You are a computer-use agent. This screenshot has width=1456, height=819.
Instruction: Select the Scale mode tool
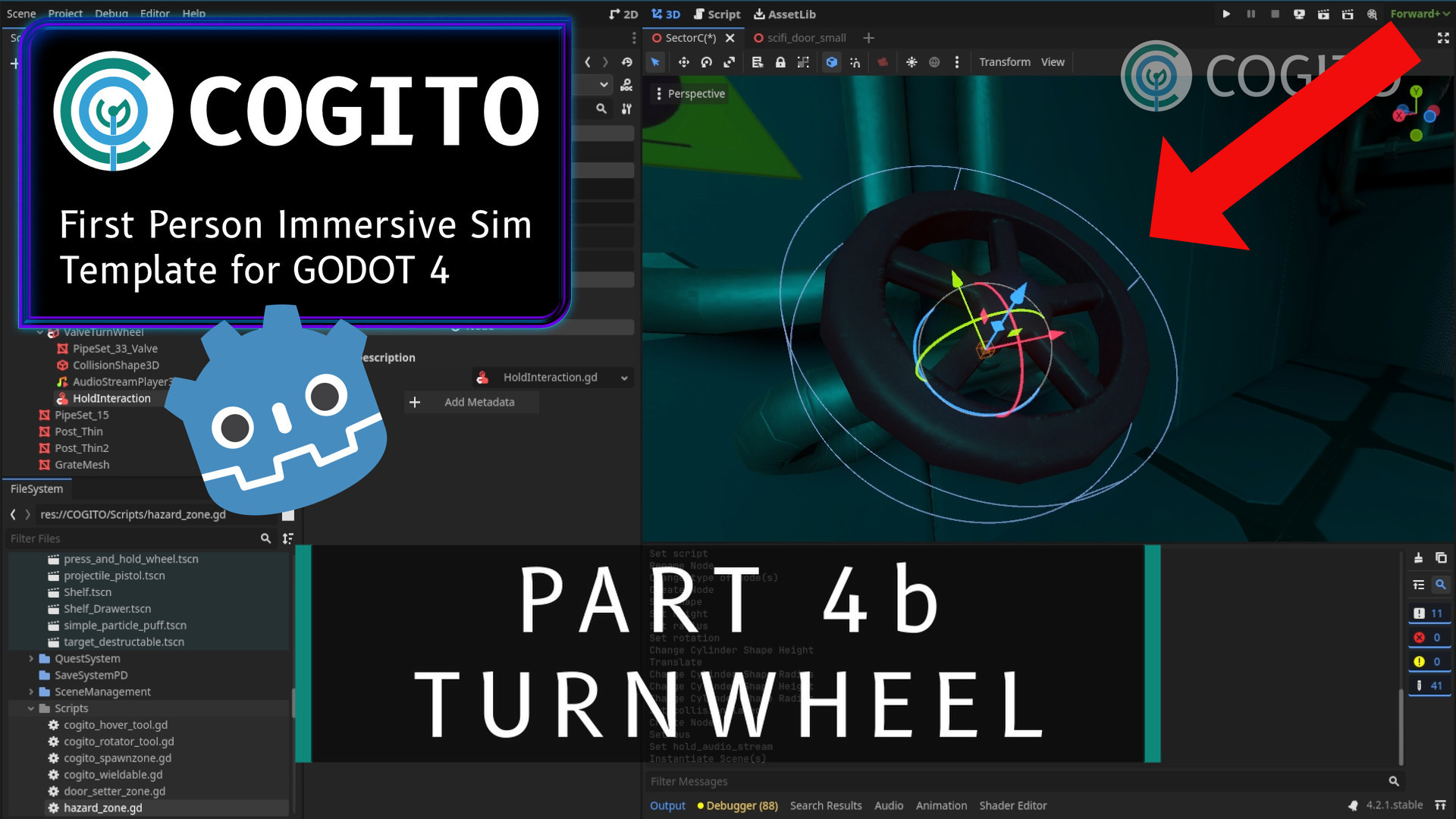coord(729,62)
